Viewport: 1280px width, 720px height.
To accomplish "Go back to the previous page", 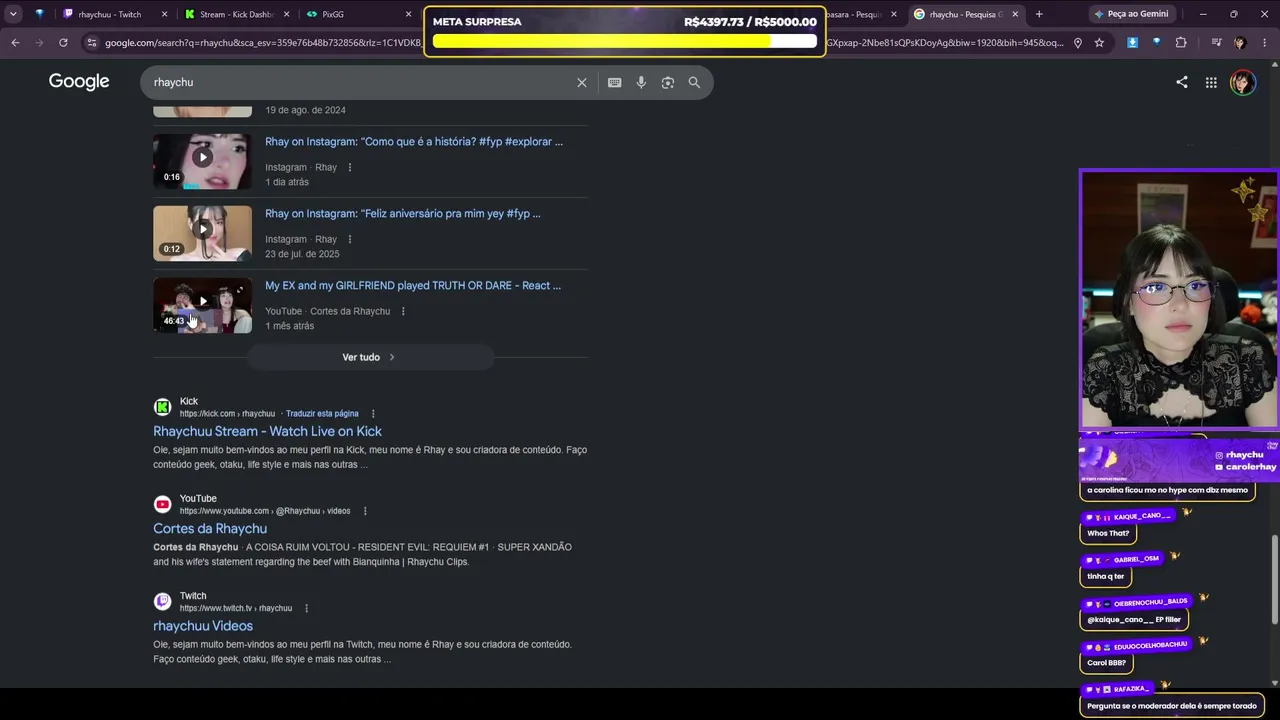I will [x=15, y=43].
